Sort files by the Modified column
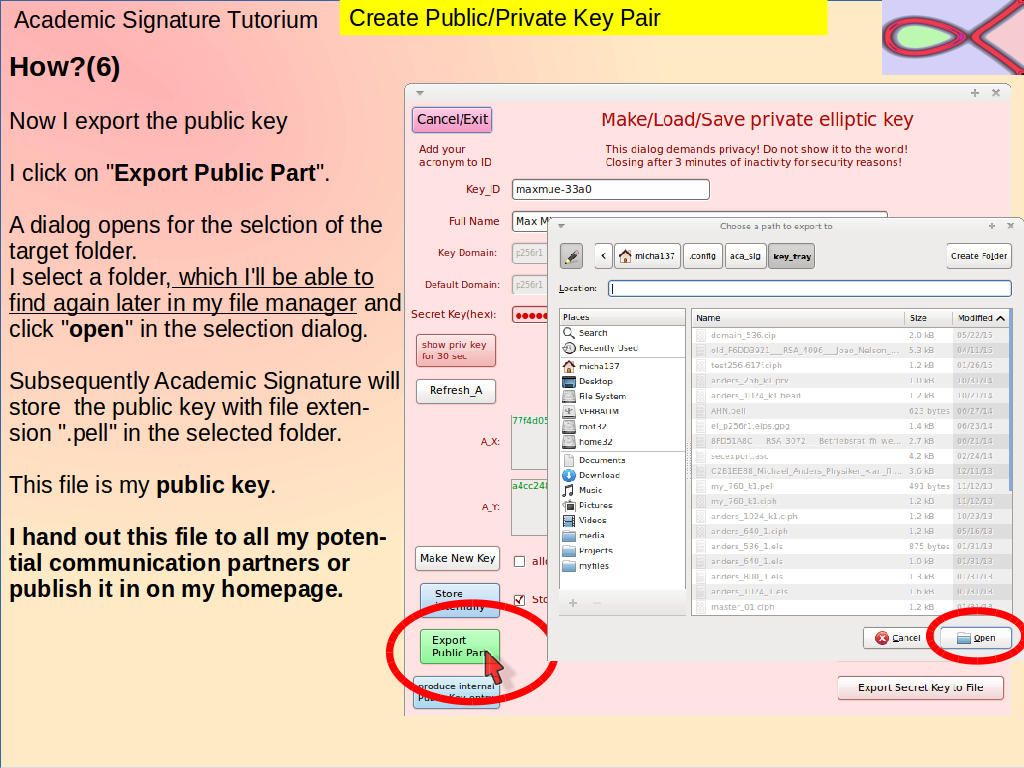The width and height of the screenshot is (1024, 768). 981,318
